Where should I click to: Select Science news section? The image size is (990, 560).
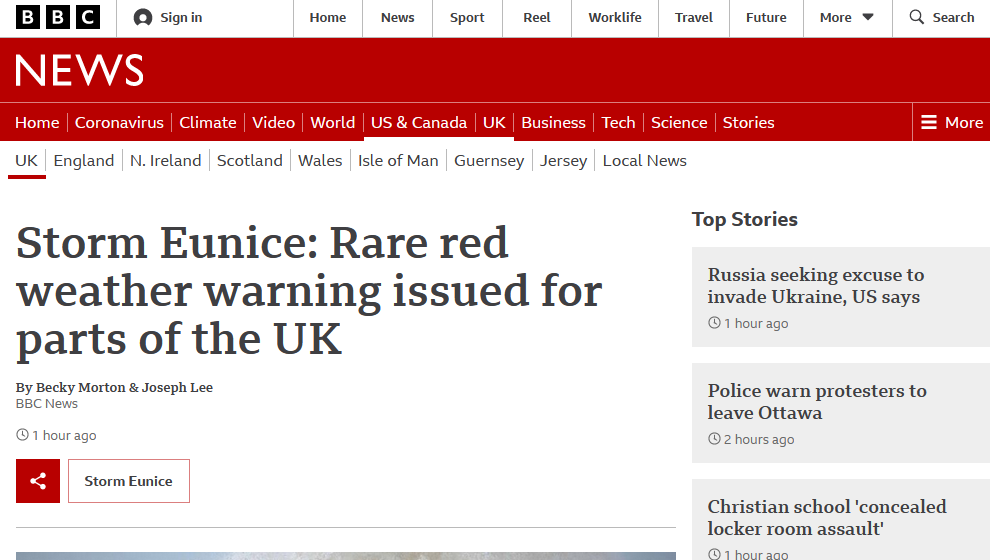679,122
